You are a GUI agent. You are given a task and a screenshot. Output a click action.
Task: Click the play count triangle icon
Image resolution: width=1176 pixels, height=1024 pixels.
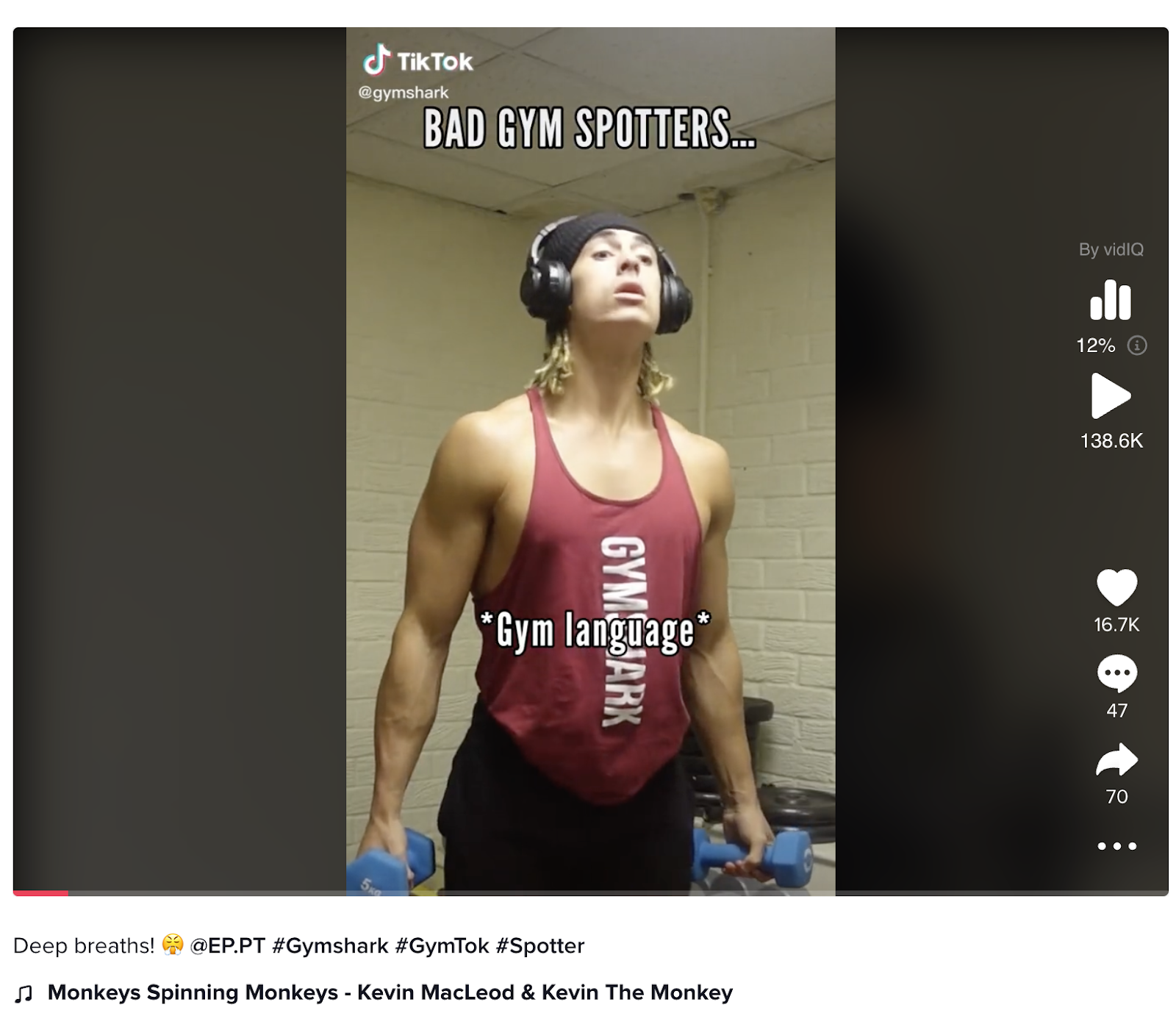[x=1111, y=396]
